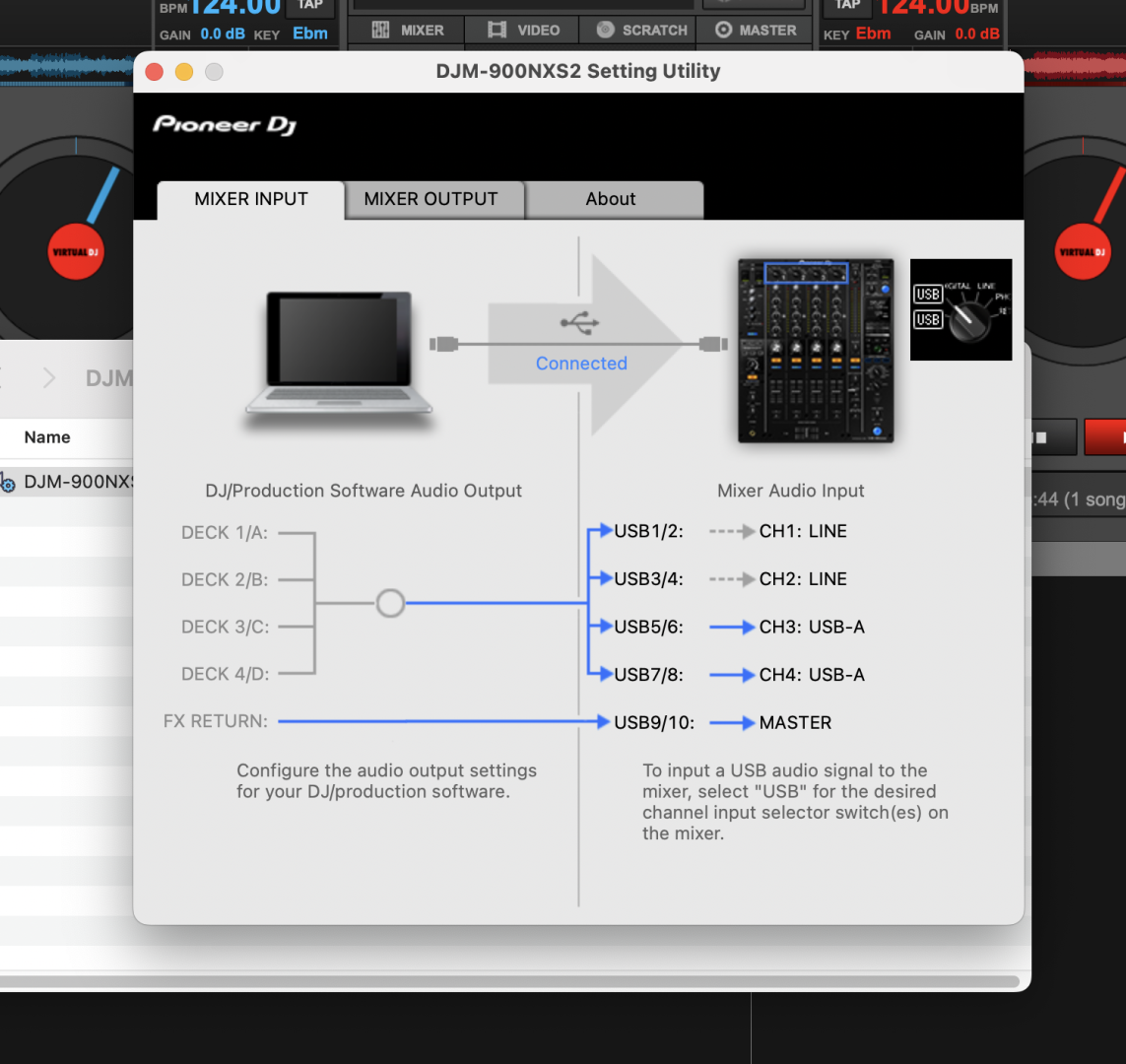Click the Mixer Audio Input heading

[x=791, y=491]
